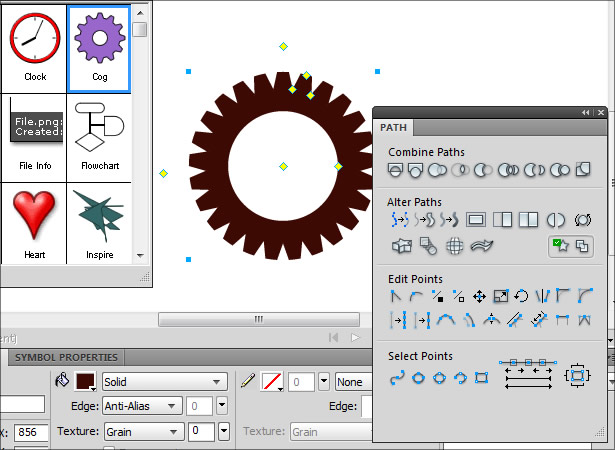The height and width of the screenshot is (450, 615).
Task: Click the Mirror Points icon in Edit Points
Action: [542, 296]
